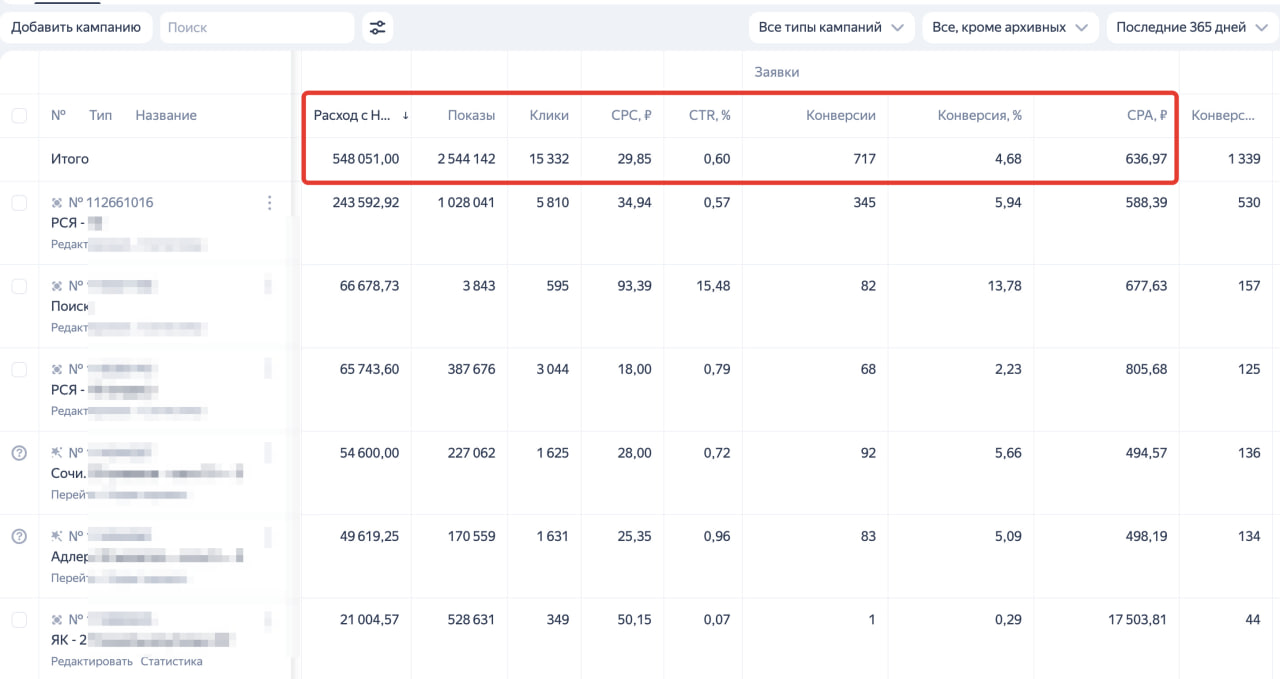Select checkbox for the Поиск campaign row
1280x679 pixels.
coord(19,286)
